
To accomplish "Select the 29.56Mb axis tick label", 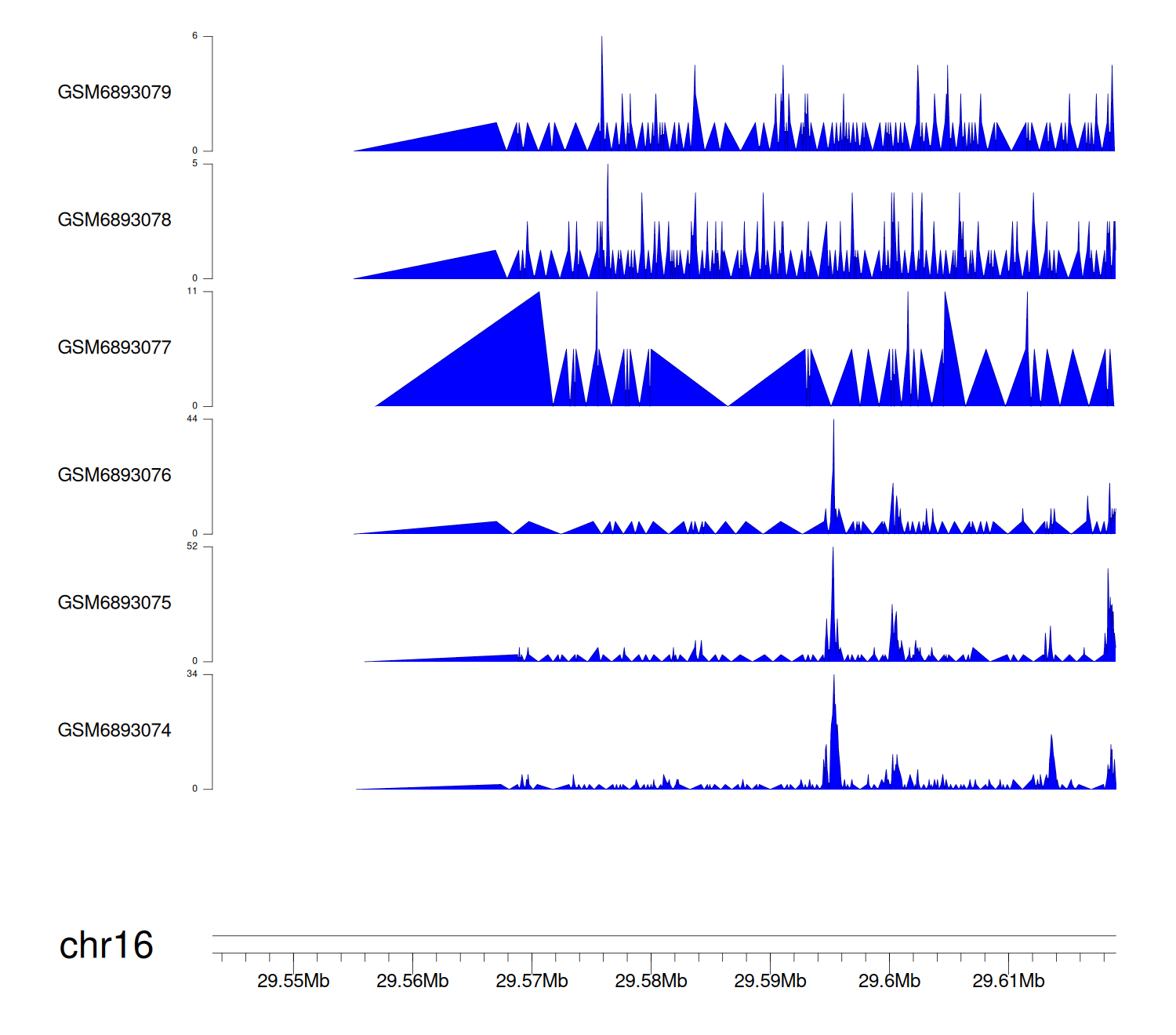I will [412, 981].
